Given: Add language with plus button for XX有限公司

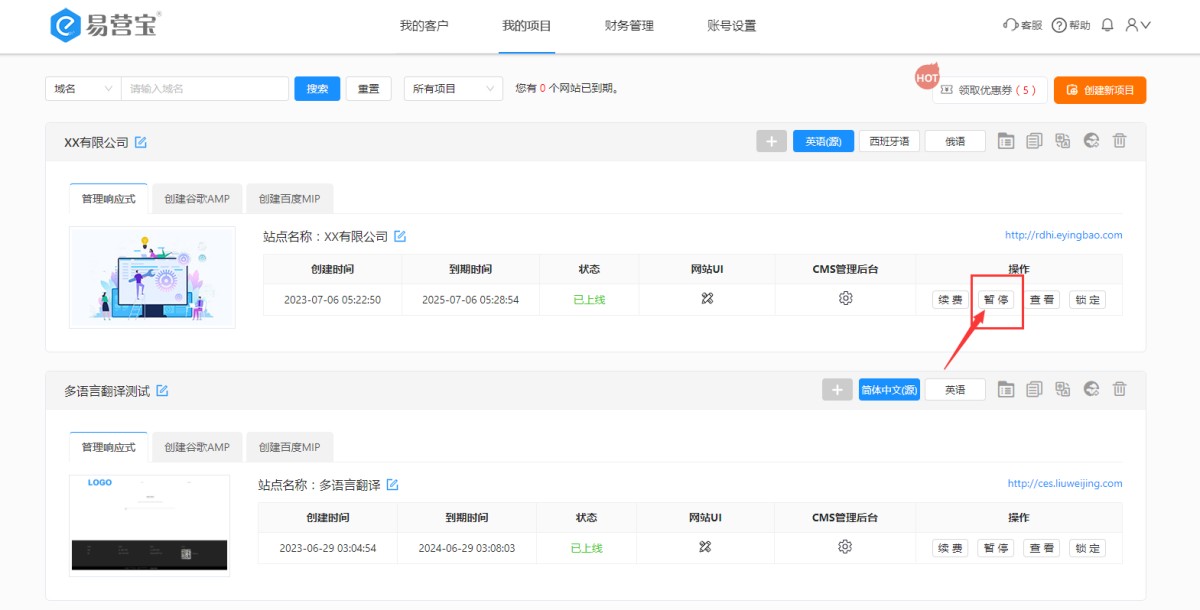Looking at the screenshot, I should tap(771, 142).
